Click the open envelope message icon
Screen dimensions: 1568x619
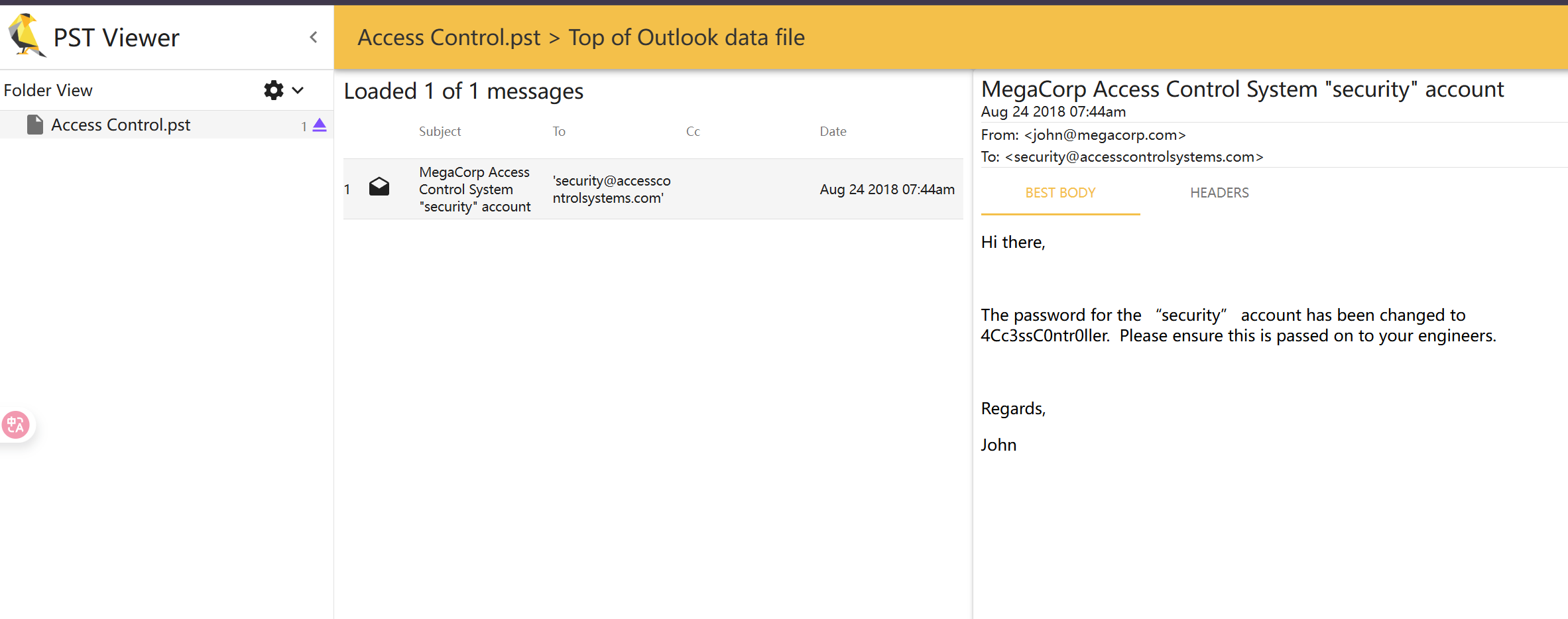[379, 188]
